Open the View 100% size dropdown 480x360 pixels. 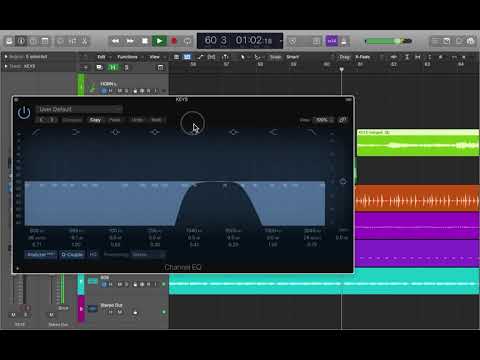click(324, 120)
